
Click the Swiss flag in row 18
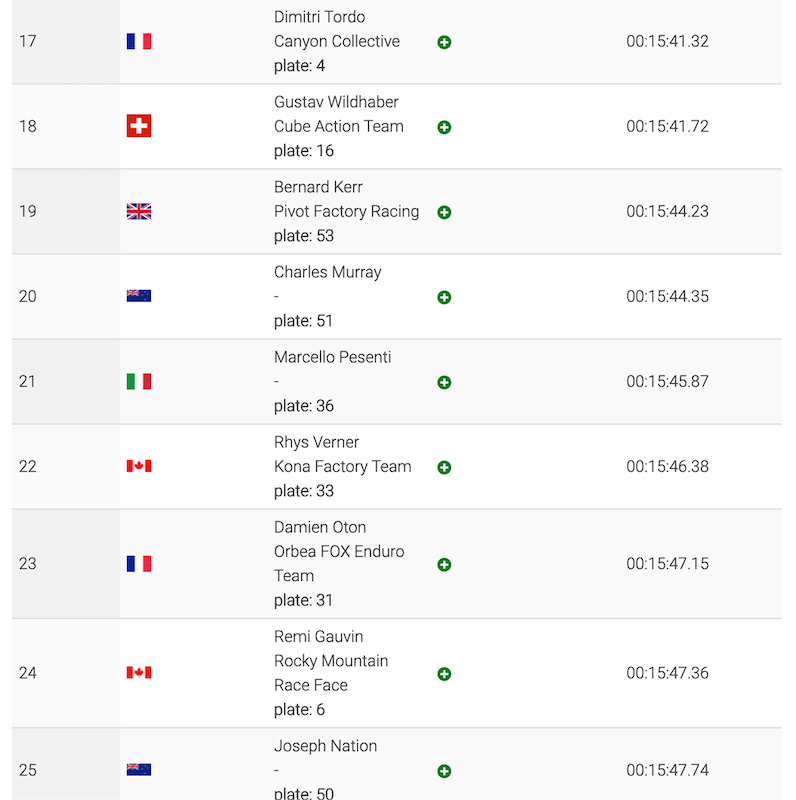[139, 126]
